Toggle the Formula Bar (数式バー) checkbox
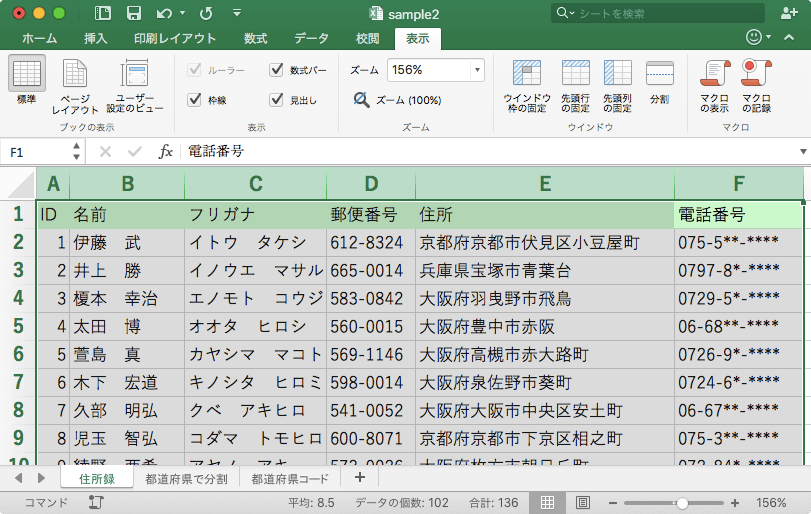 coord(276,69)
